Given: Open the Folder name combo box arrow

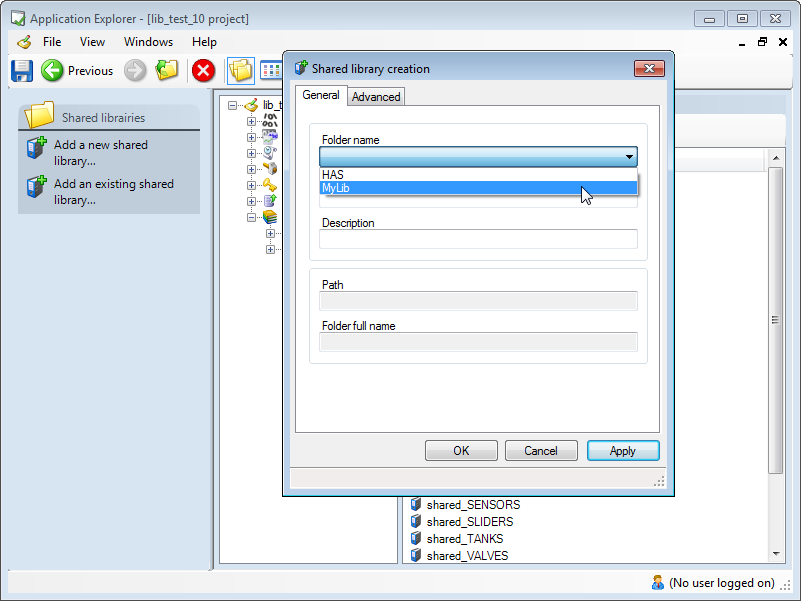Looking at the screenshot, I should [x=629, y=157].
